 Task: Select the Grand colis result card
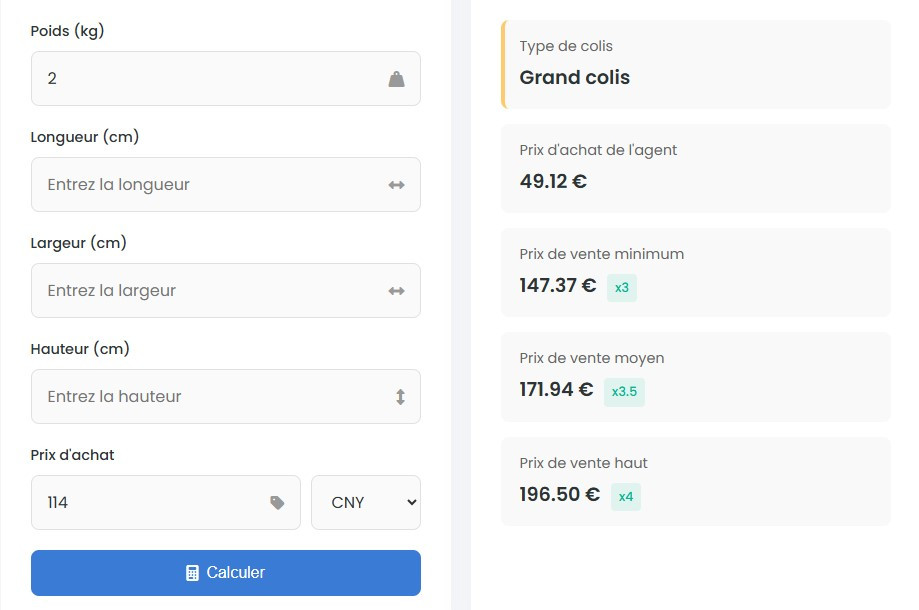[695, 64]
